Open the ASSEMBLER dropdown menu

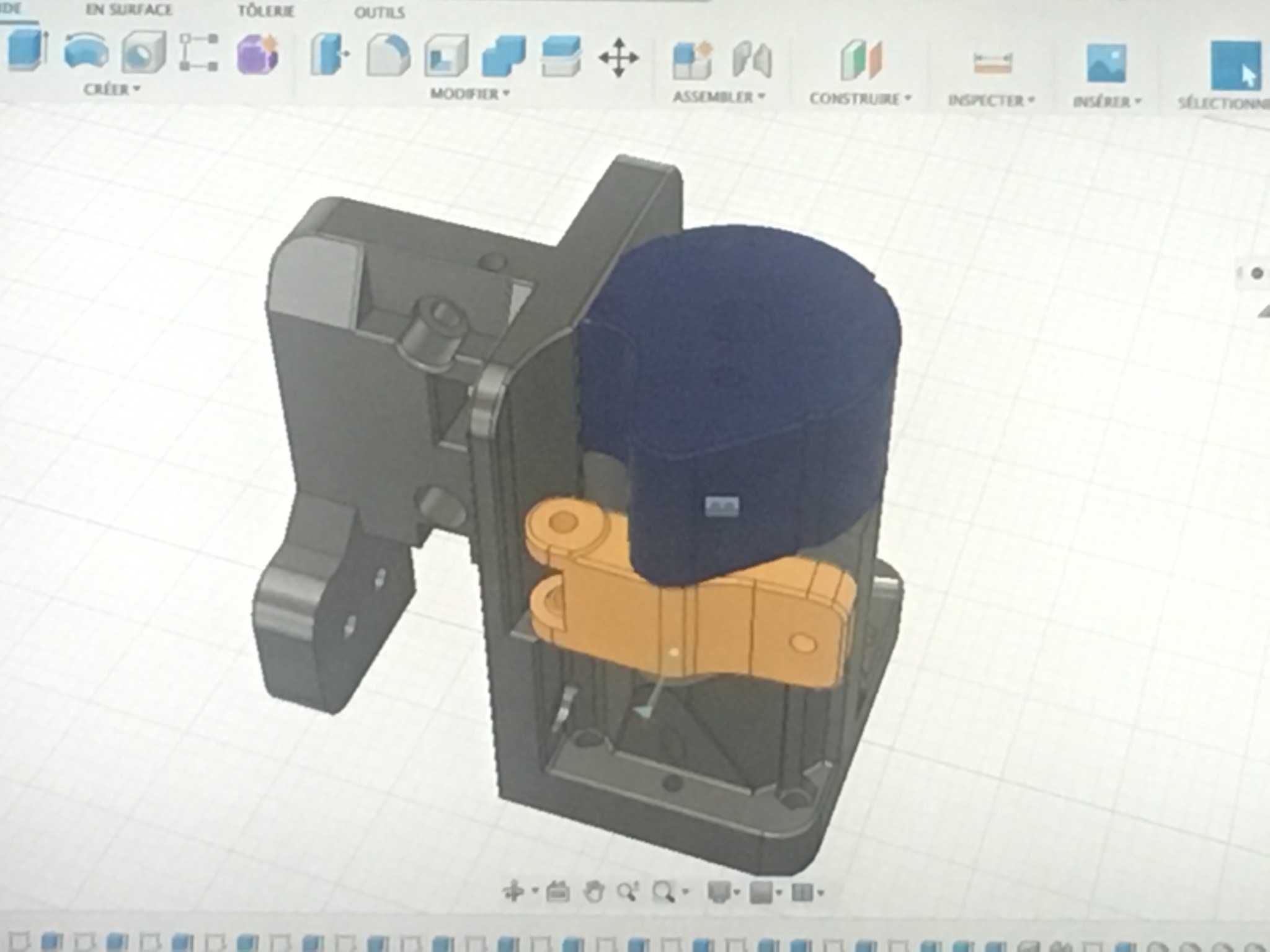pos(719,97)
